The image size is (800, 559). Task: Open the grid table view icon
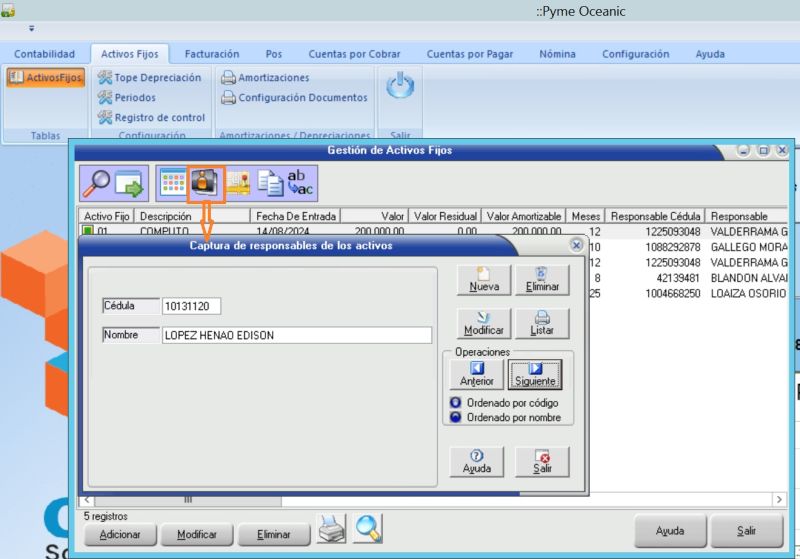point(173,183)
